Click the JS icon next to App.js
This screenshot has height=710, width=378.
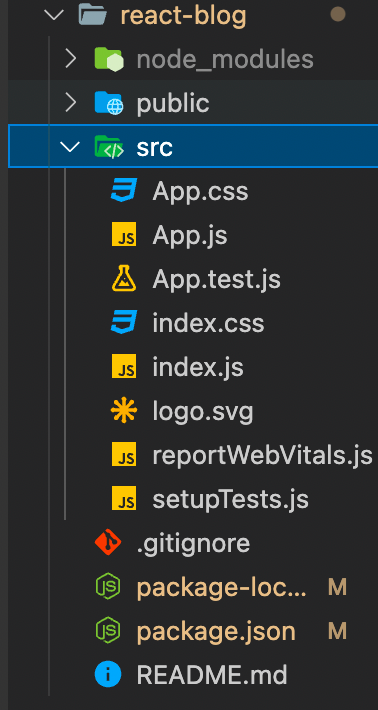point(124,235)
